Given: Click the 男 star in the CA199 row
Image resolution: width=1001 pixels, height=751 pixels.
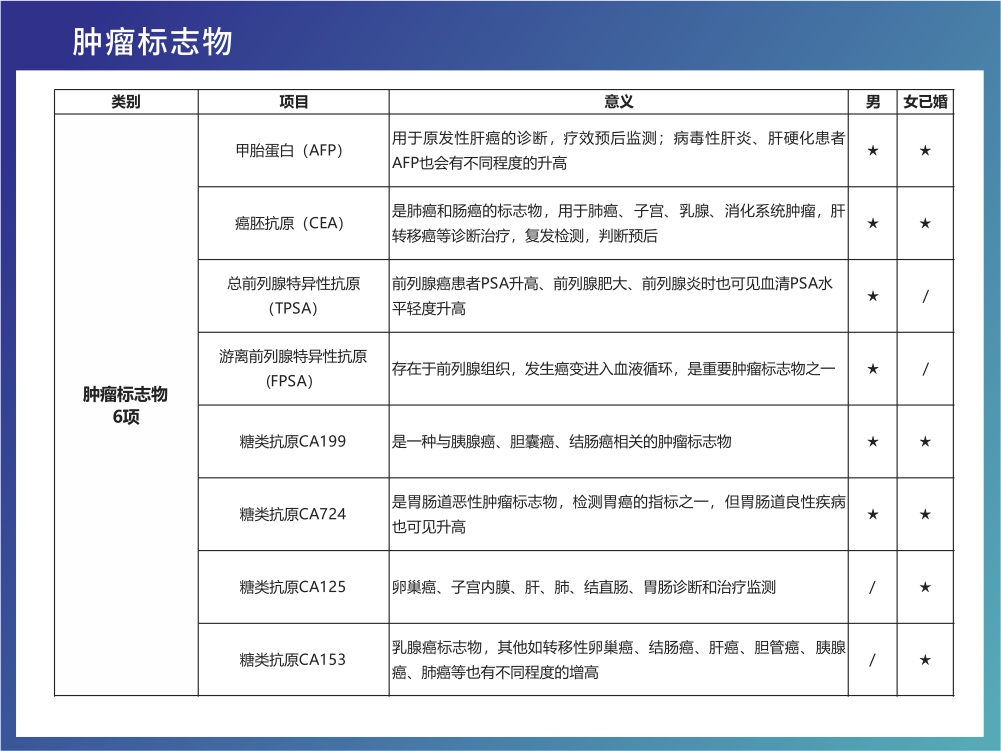Looking at the screenshot, I should 873,442.
